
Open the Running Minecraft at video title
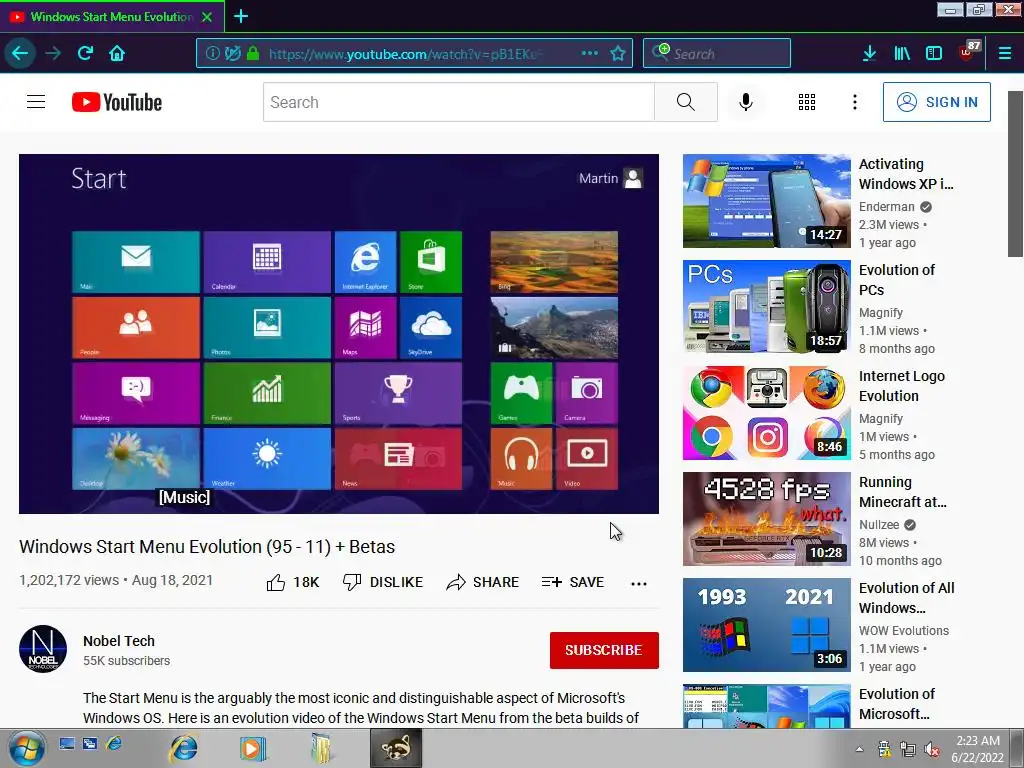(903, 492)
